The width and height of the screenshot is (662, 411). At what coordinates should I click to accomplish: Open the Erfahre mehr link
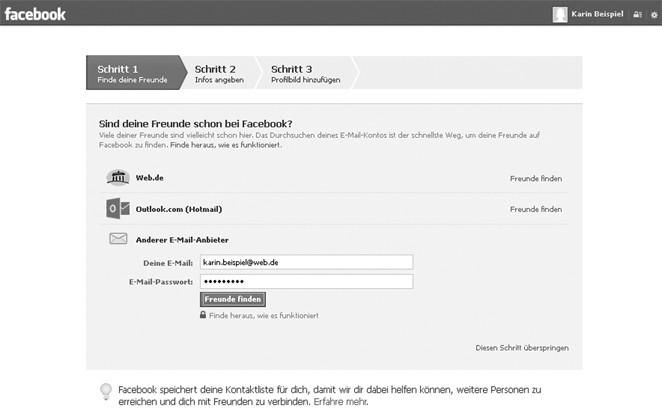coord(341,402)
